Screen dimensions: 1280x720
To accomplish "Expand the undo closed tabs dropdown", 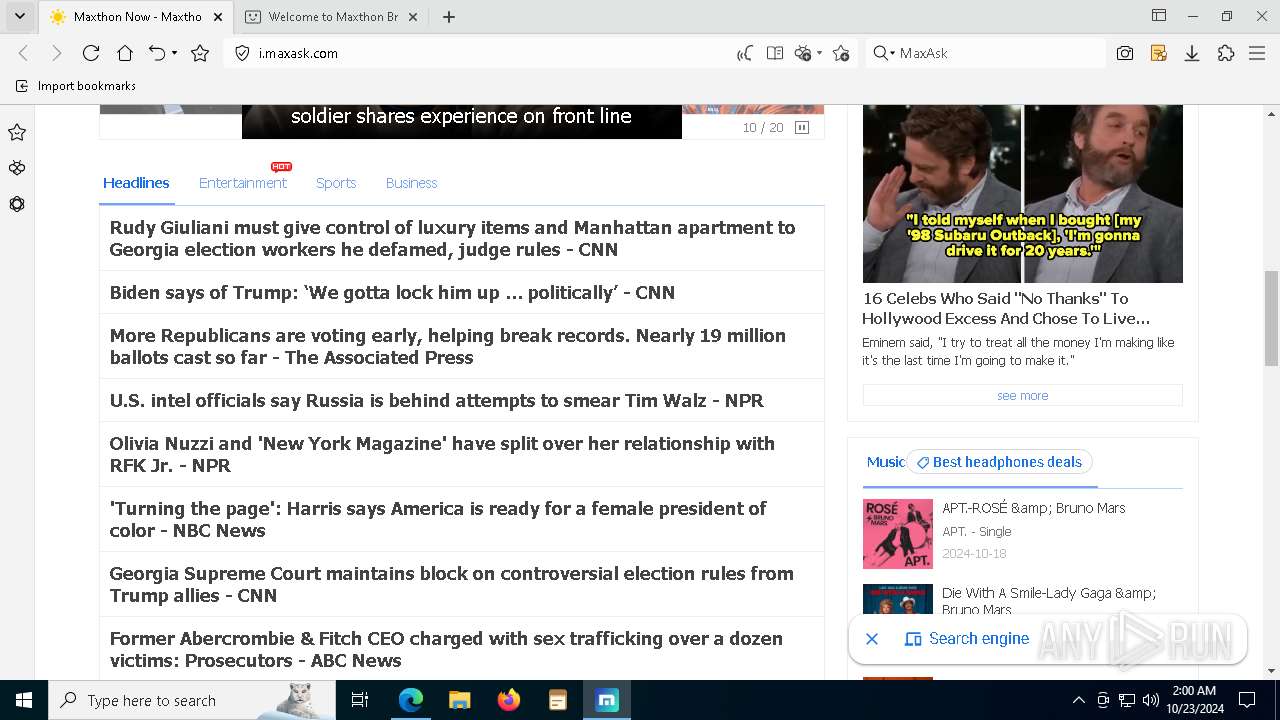I will coord(175,53).
